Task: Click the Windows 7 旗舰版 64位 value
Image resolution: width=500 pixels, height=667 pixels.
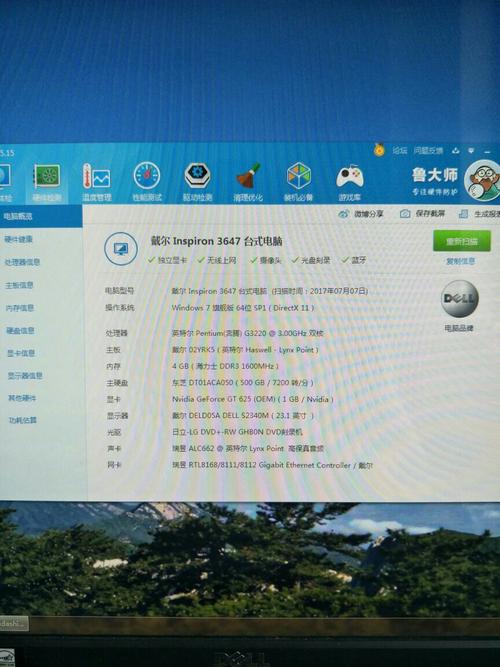Action: point(243,308)
